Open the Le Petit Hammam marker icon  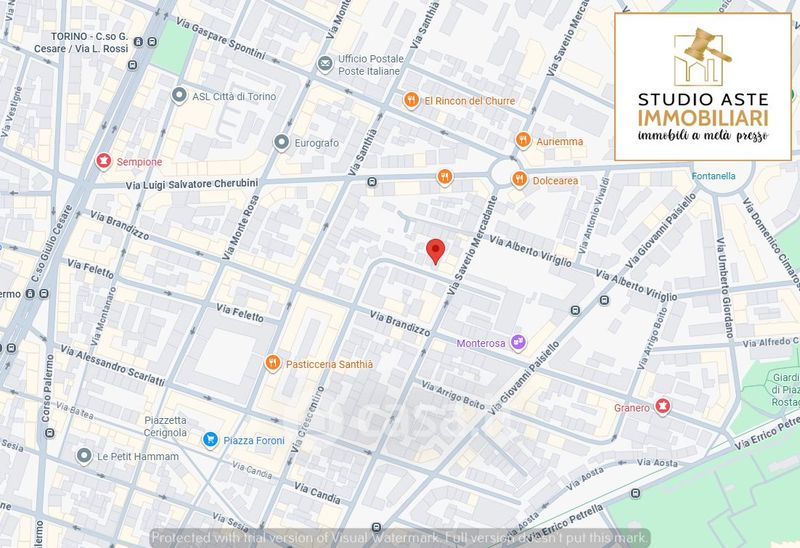(84, 456)
